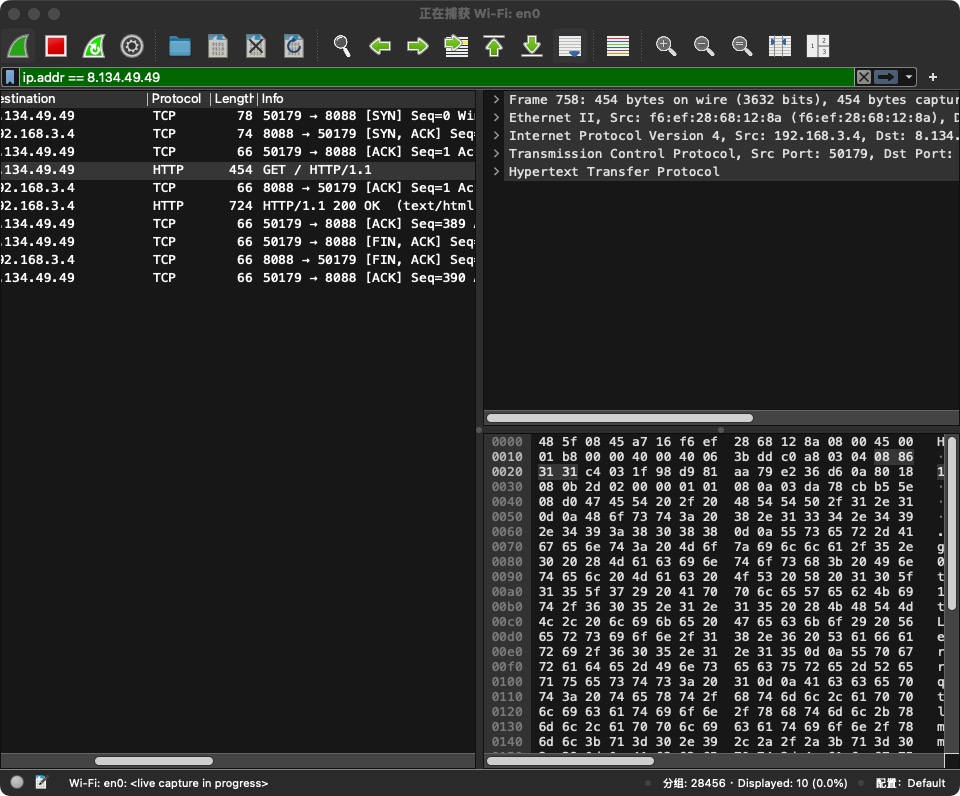The image size is (960, 796).
Task: Apply the display filter arrow
Action: coord(885,77)
